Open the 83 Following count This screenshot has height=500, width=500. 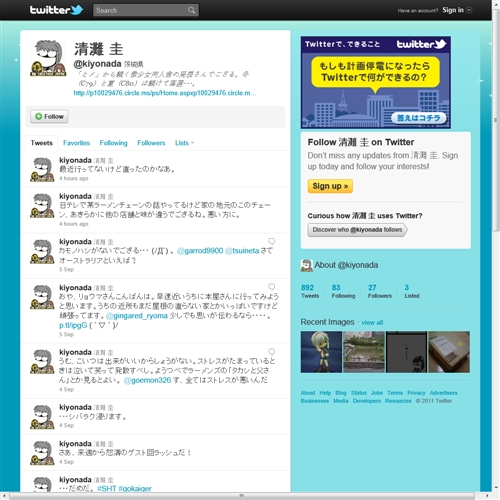[x=343, y=291]
